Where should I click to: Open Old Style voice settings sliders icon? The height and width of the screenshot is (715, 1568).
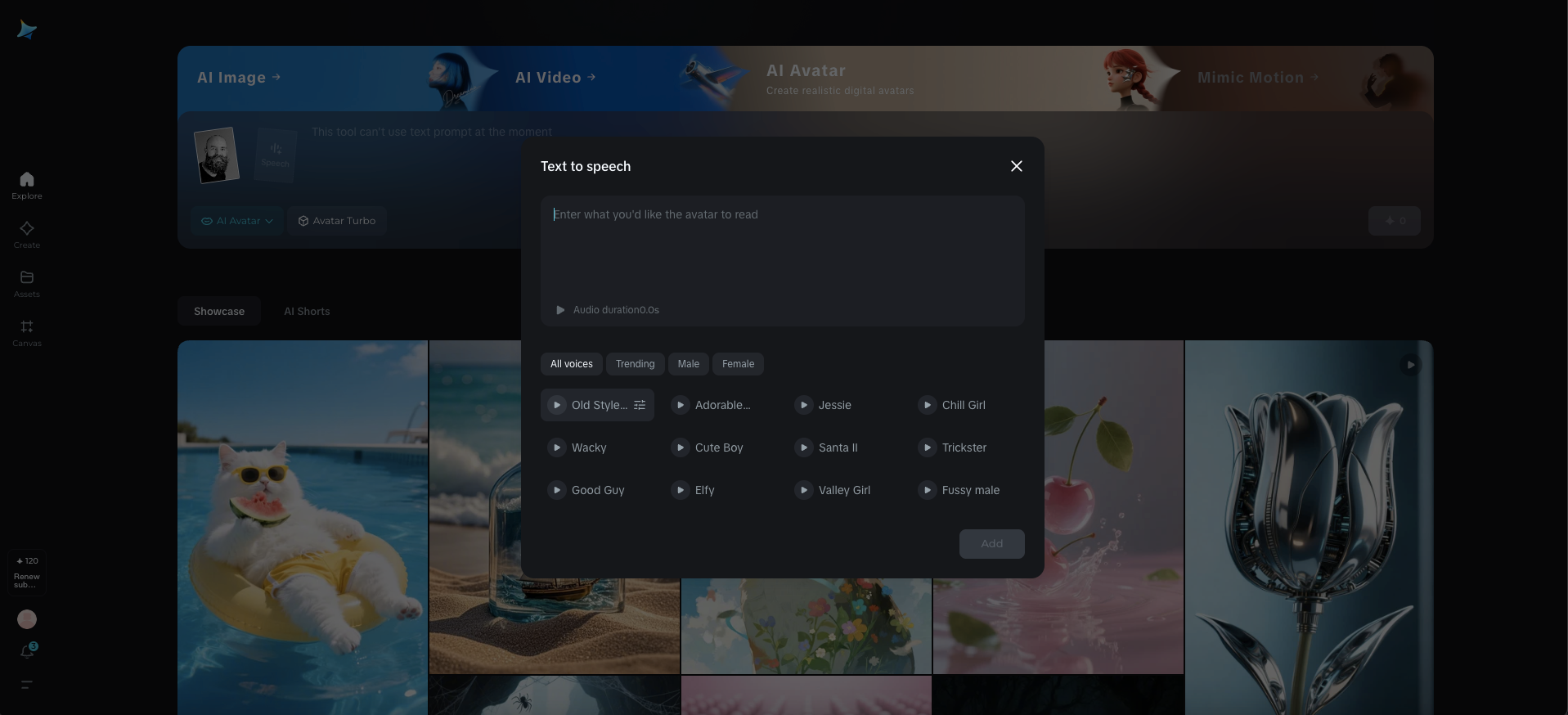640,405
